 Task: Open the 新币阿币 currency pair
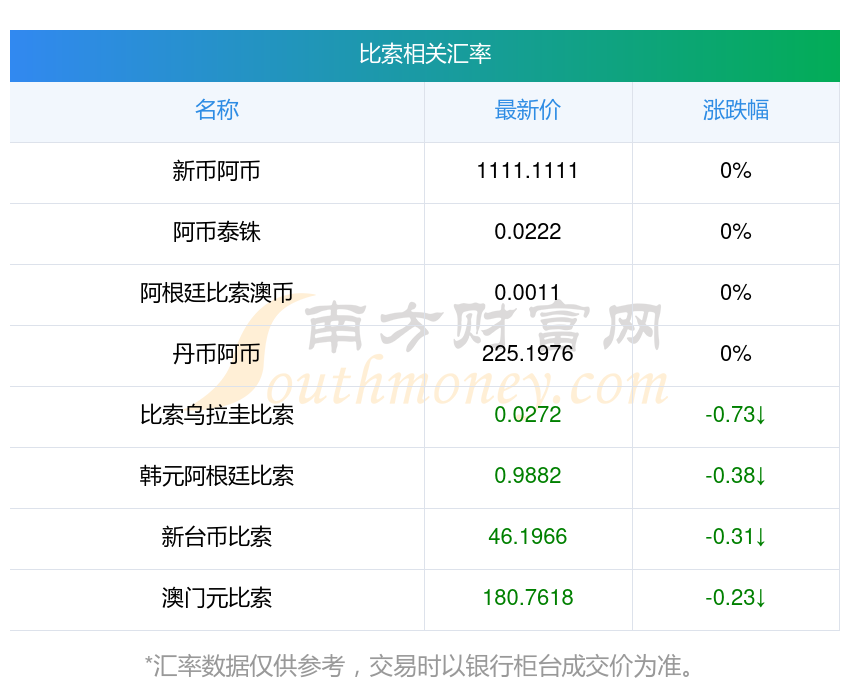tap(217, 171)
